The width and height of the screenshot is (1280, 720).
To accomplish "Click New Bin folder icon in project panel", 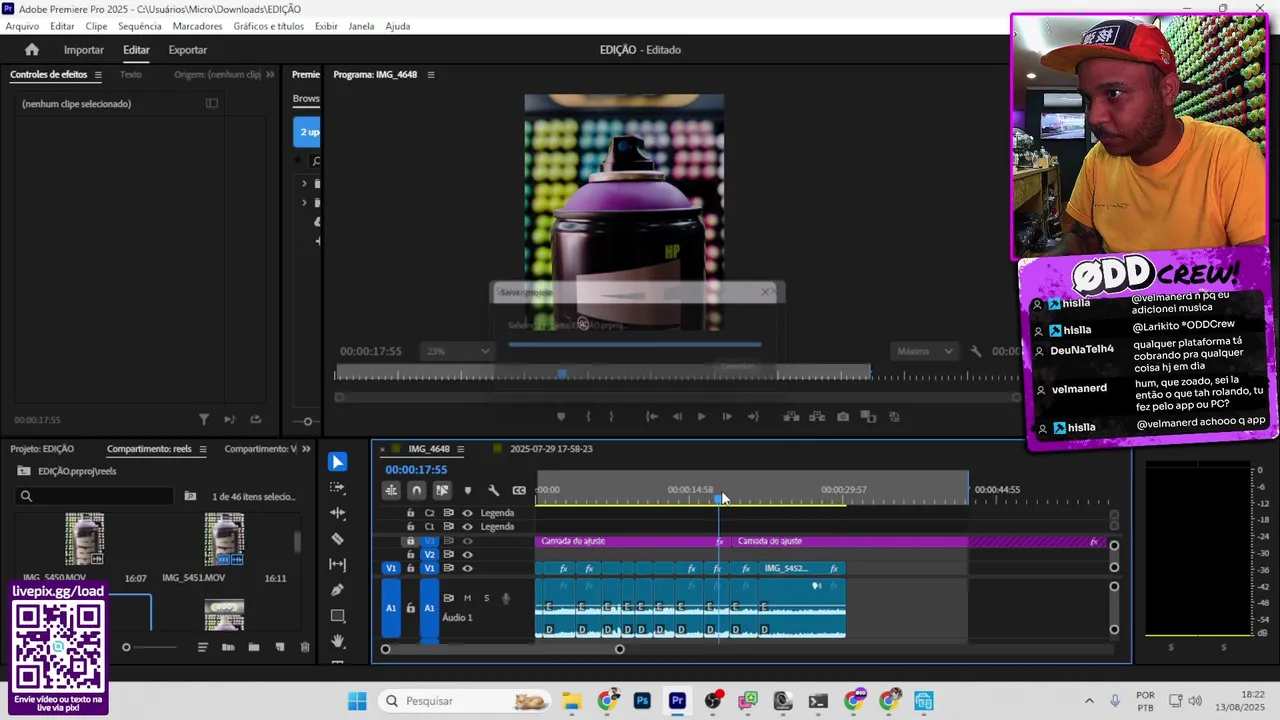I will (254, 647).
